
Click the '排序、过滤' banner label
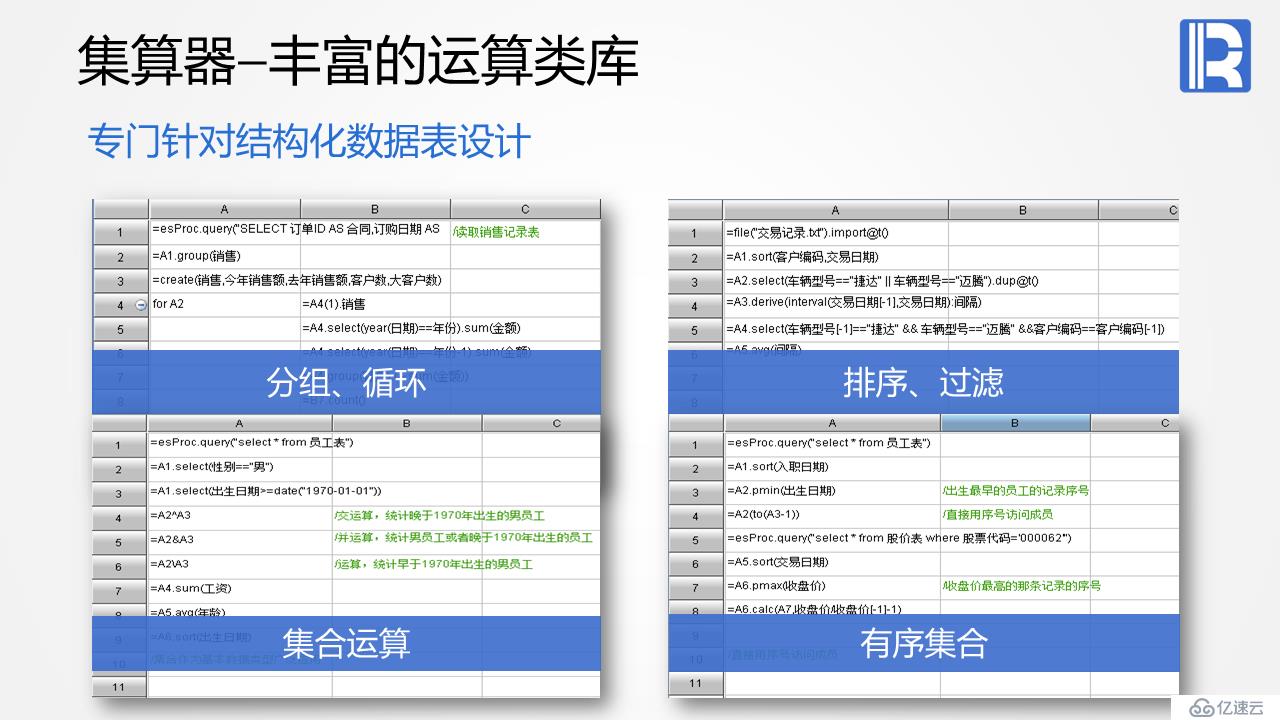[x=923, y=382]
